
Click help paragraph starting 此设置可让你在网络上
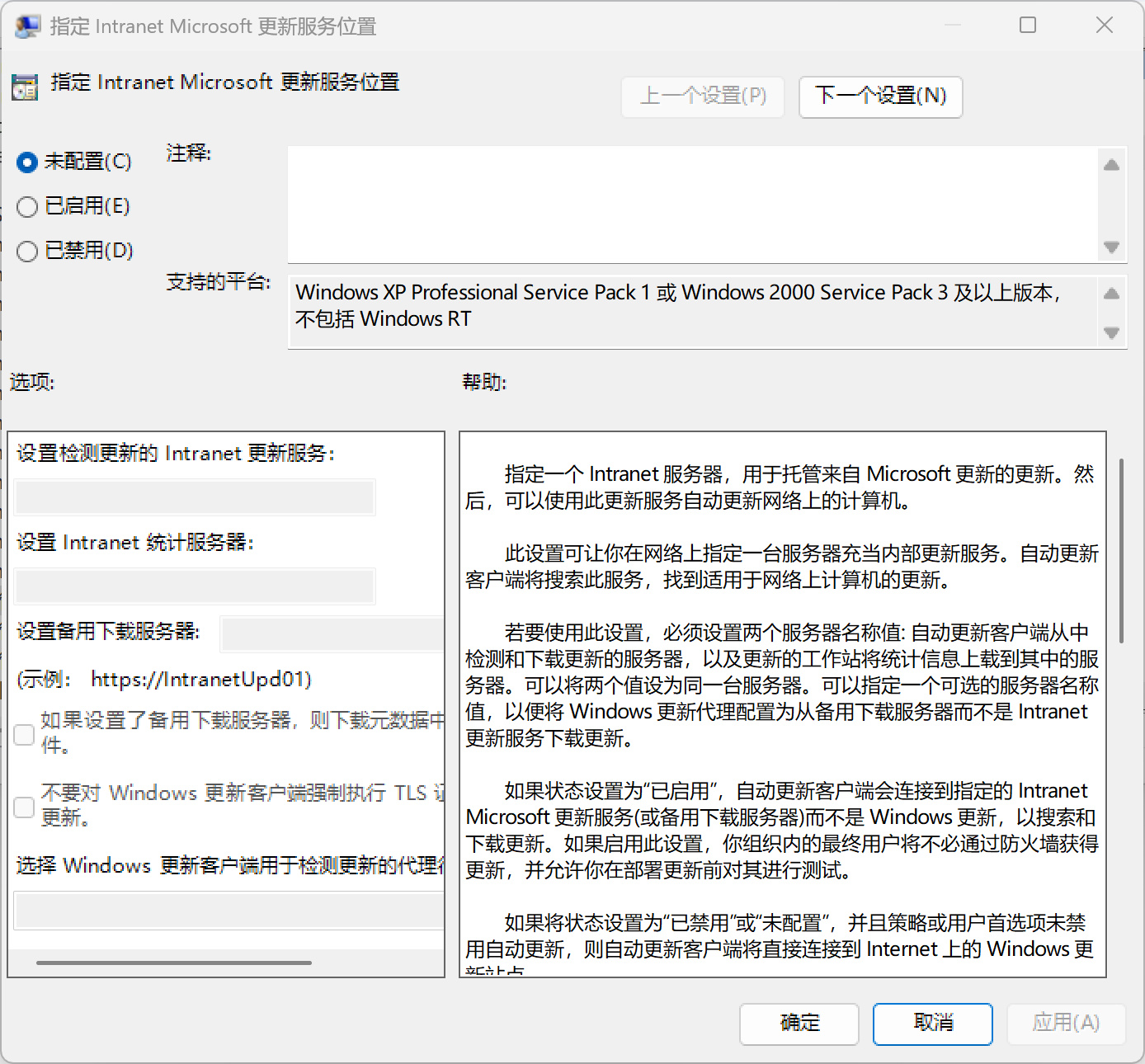[x=782, y=567]
